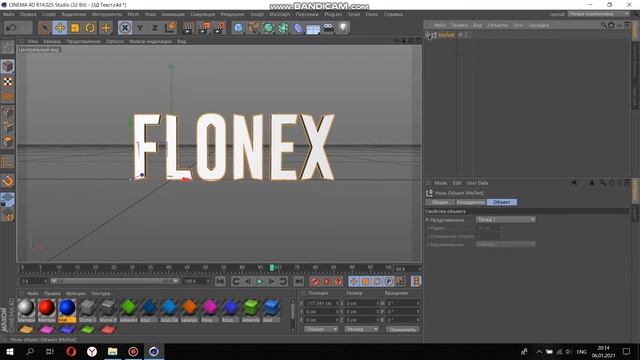
Task: Step to next frame
Action: click(x=271, y=281)
